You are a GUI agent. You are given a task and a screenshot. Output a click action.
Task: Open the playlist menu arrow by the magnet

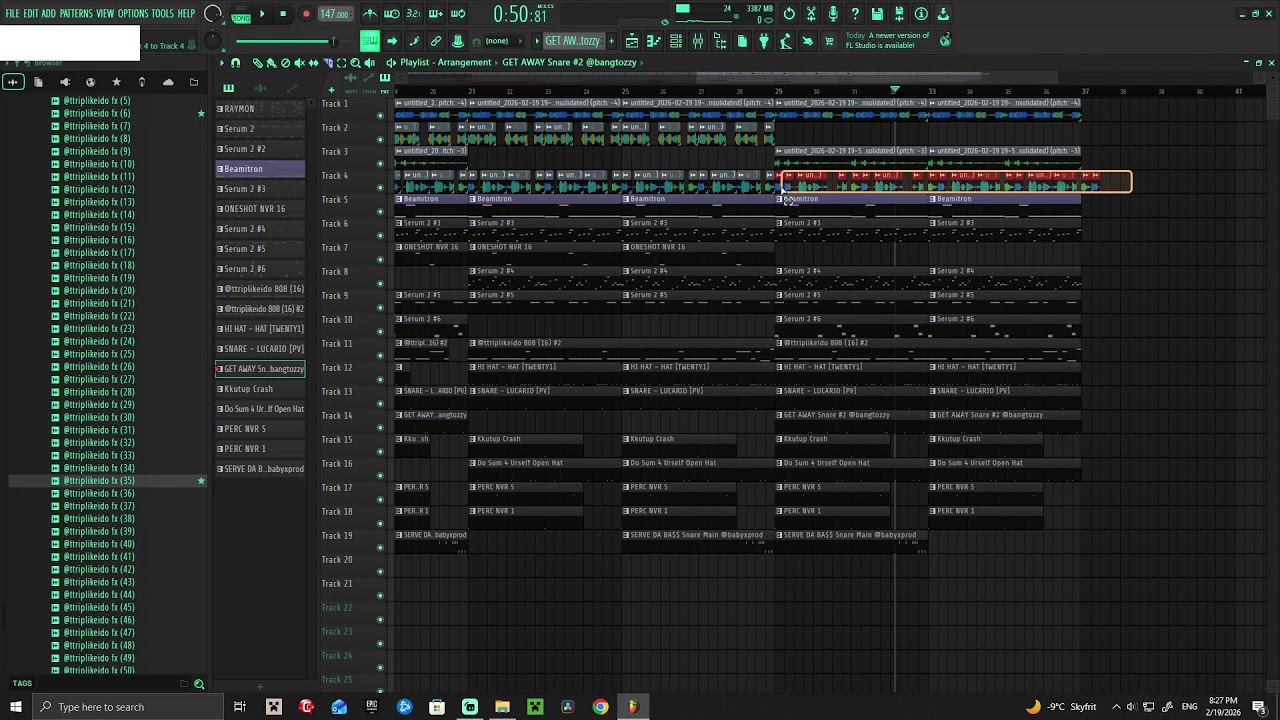click(222, 63)
